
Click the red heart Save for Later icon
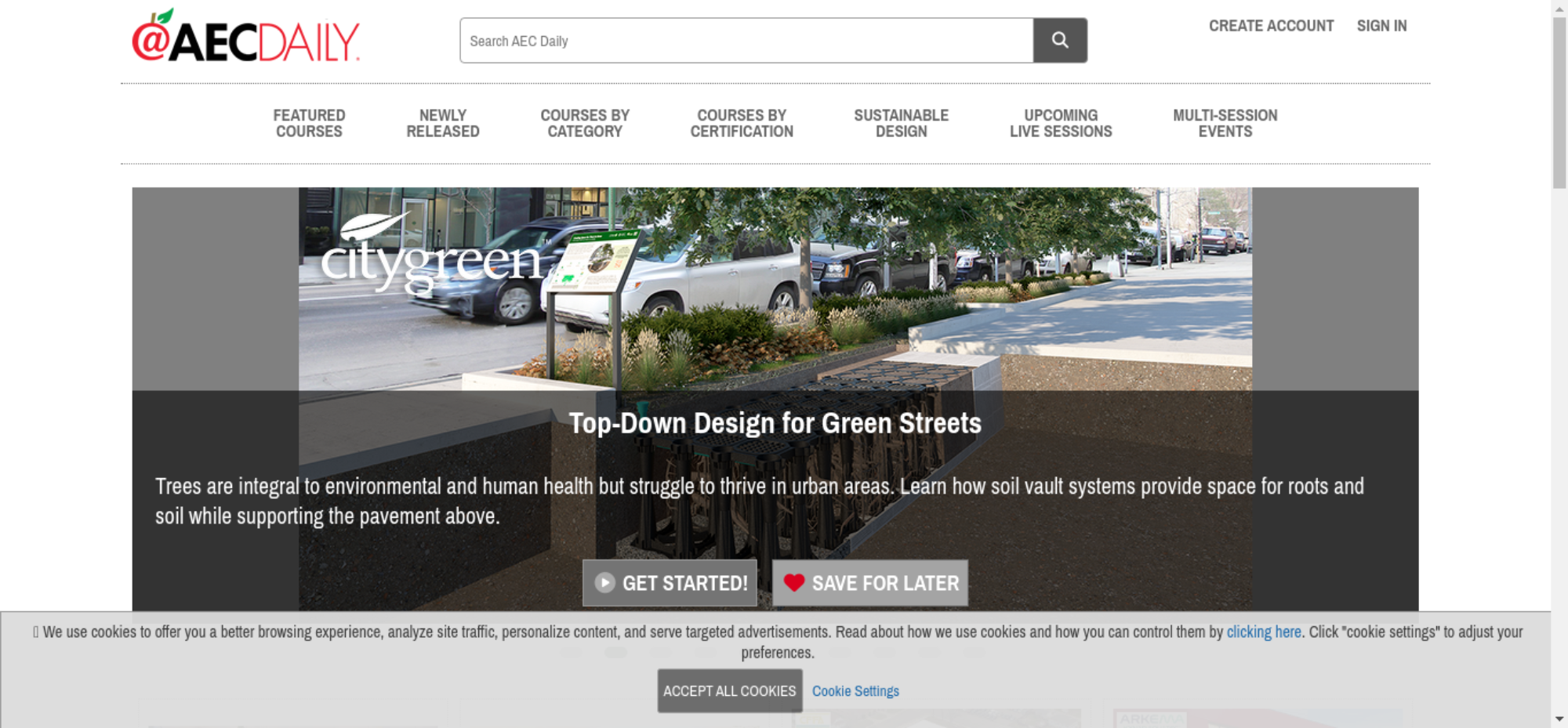[793, 583]
